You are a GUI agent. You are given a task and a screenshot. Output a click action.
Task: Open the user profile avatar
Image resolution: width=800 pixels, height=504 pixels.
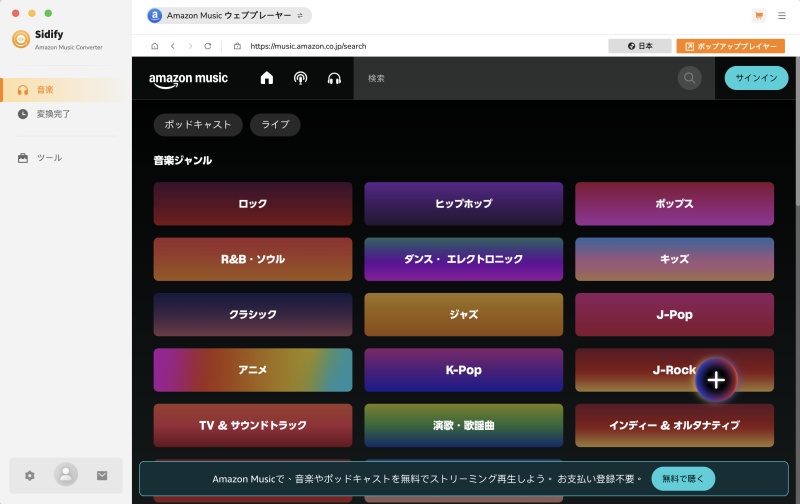(x=66, y=474)
